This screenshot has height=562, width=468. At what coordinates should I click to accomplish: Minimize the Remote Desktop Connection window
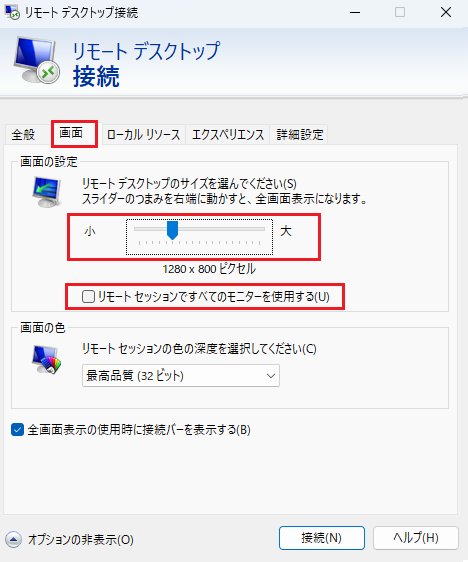tap(355, 13)
